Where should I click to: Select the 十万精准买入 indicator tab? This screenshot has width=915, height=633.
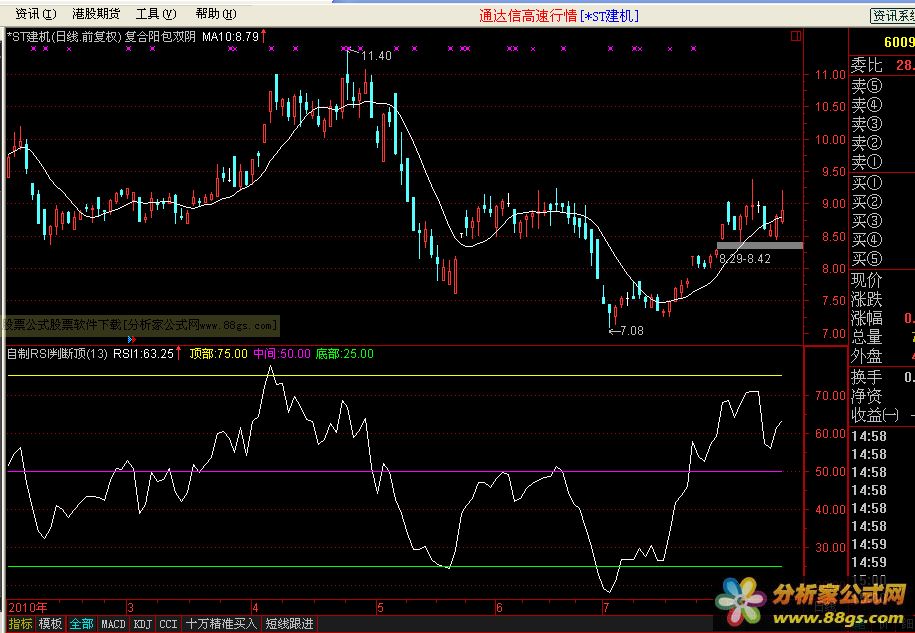(221, 624)
